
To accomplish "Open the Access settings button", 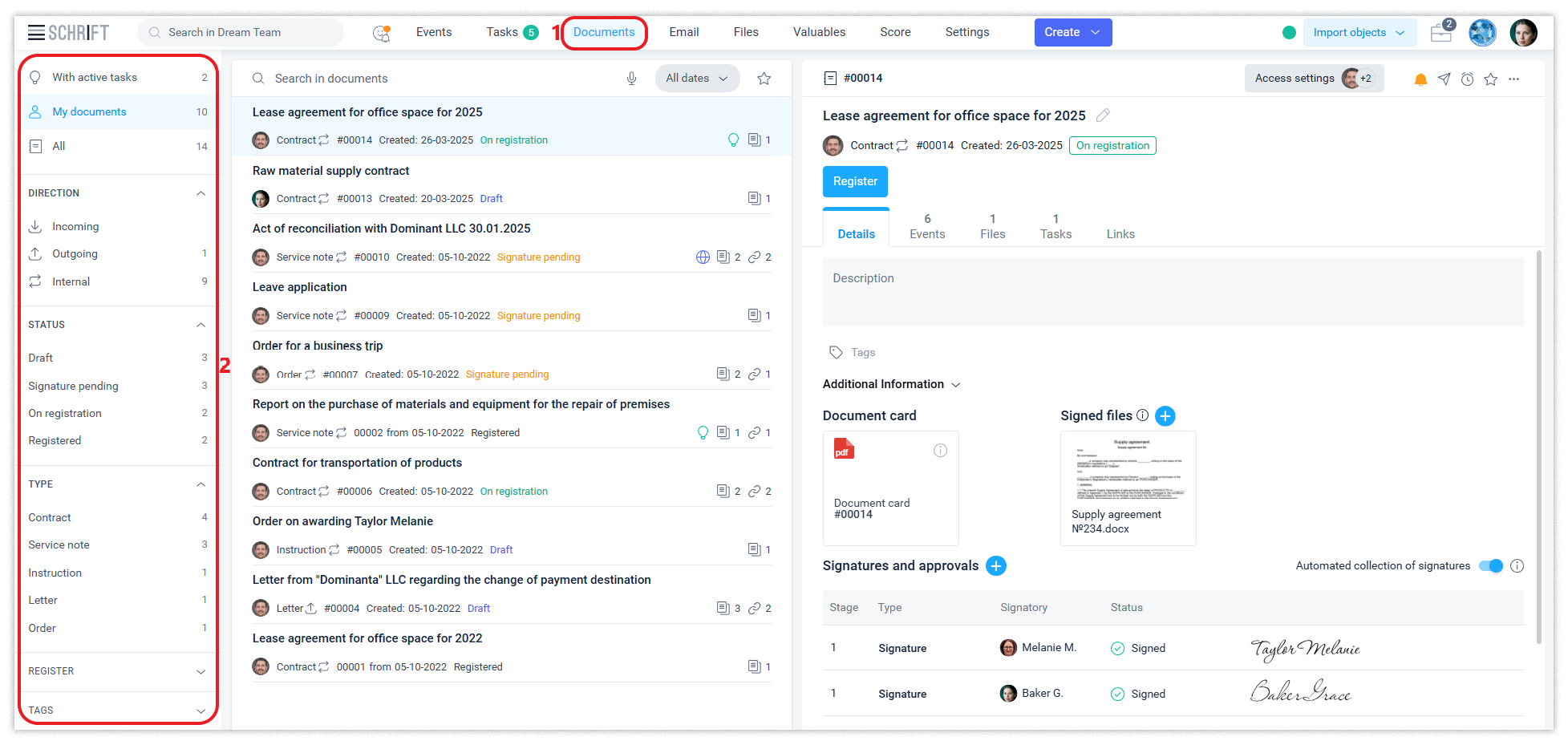I will (1313, 79).
